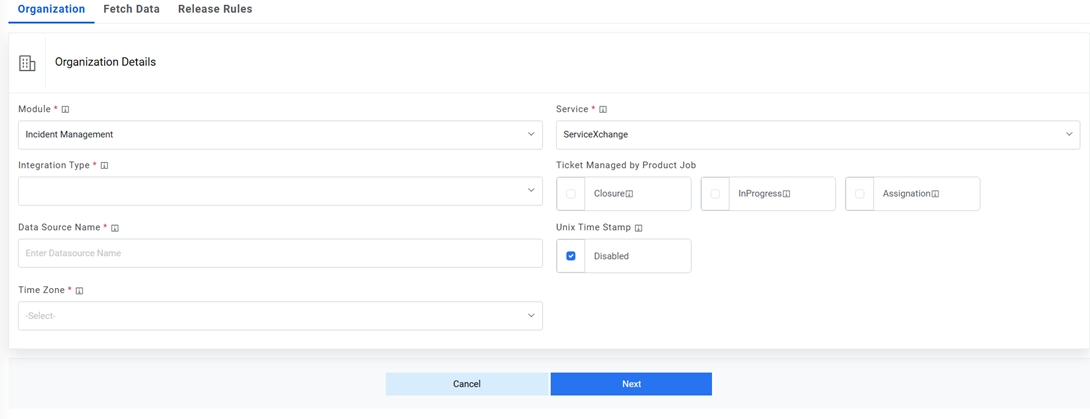Tick the InProgress checkbox
Viewport: 1090px width, 419px height.
coord(715,194)
